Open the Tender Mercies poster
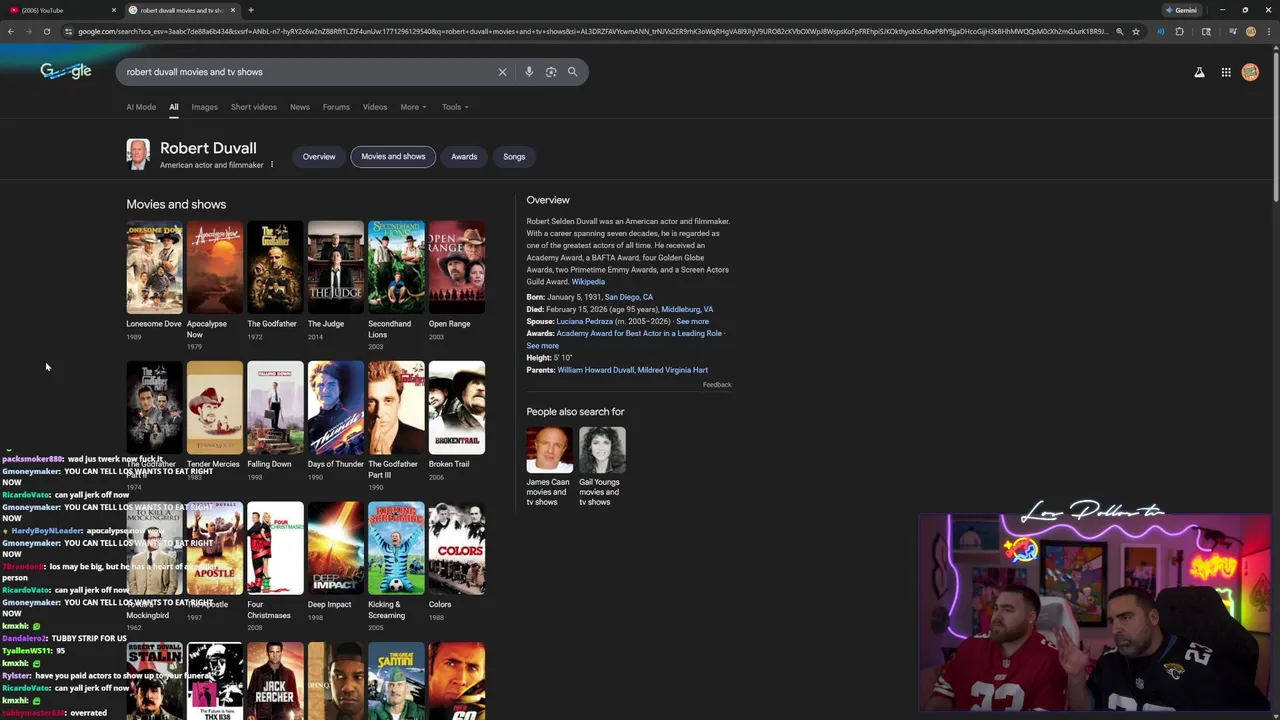The image size is (1280, 720). [215, 407]
